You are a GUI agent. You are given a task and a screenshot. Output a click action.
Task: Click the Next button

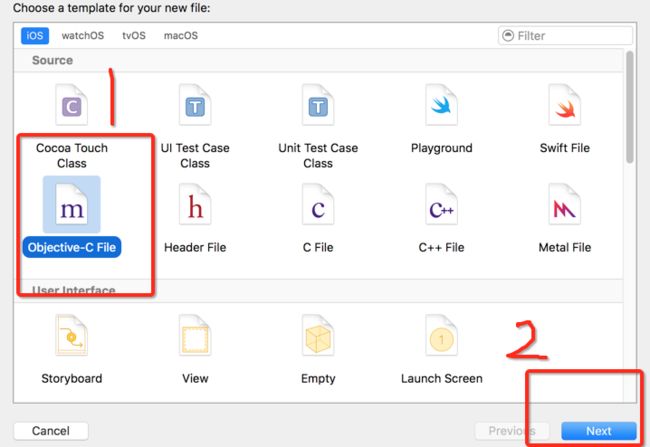pos(599,431)
